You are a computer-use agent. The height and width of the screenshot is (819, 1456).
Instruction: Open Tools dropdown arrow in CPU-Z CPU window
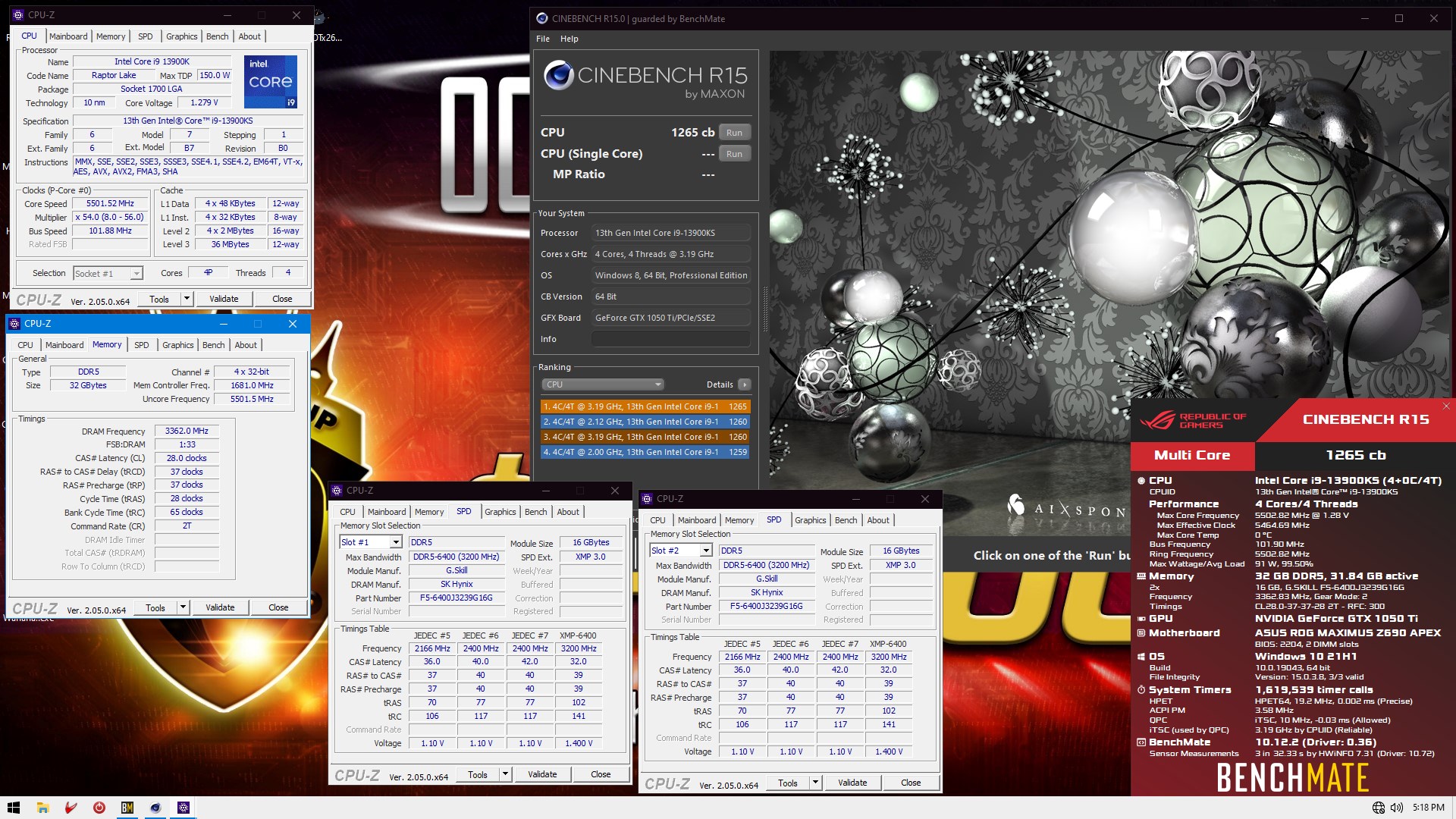[x=187, y=299]
